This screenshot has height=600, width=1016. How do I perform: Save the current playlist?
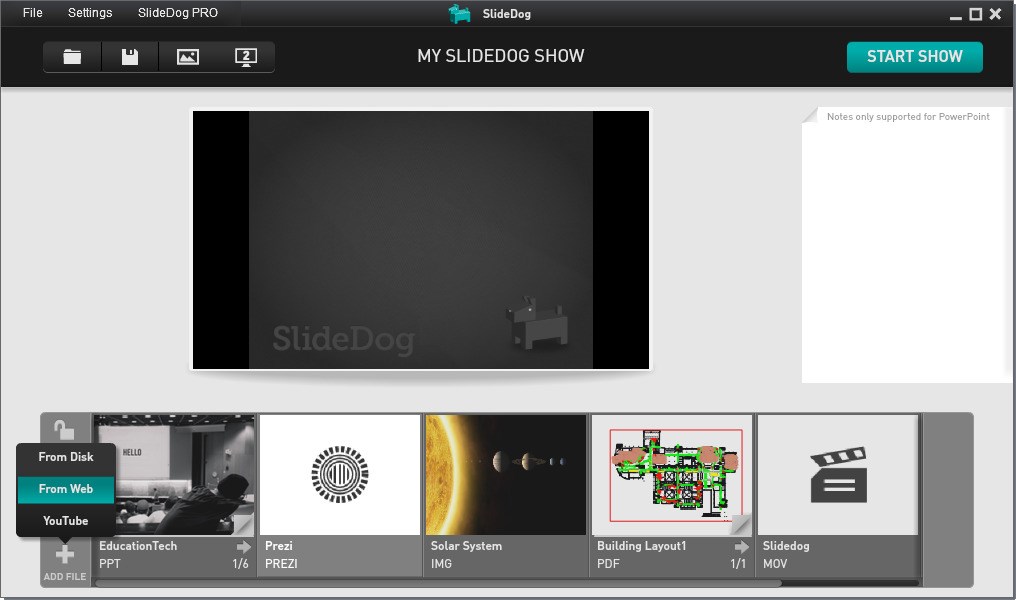point(130,57)
